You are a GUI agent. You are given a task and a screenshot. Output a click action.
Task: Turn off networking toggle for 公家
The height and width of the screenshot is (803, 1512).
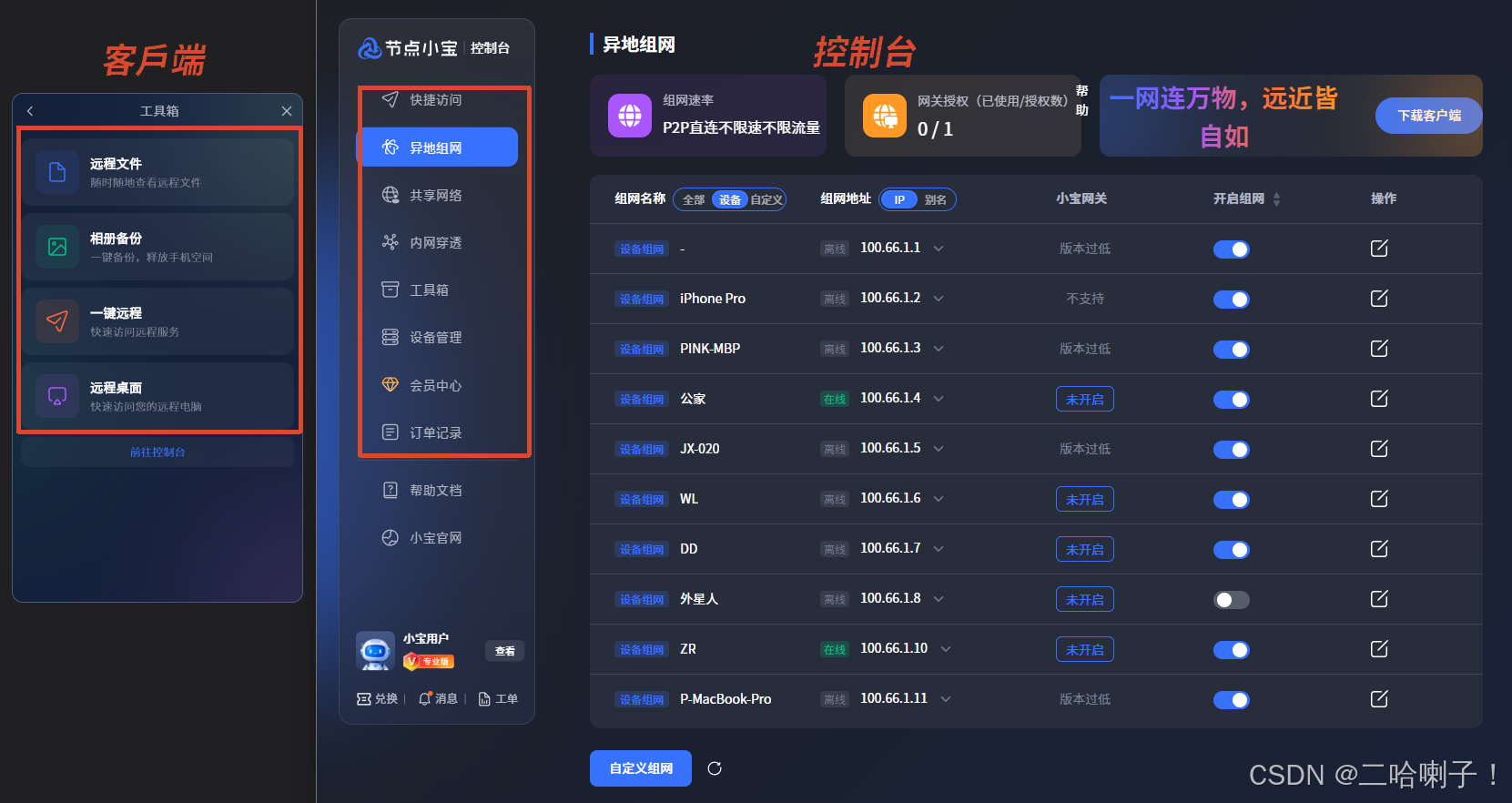click(x=1232, y=400)
